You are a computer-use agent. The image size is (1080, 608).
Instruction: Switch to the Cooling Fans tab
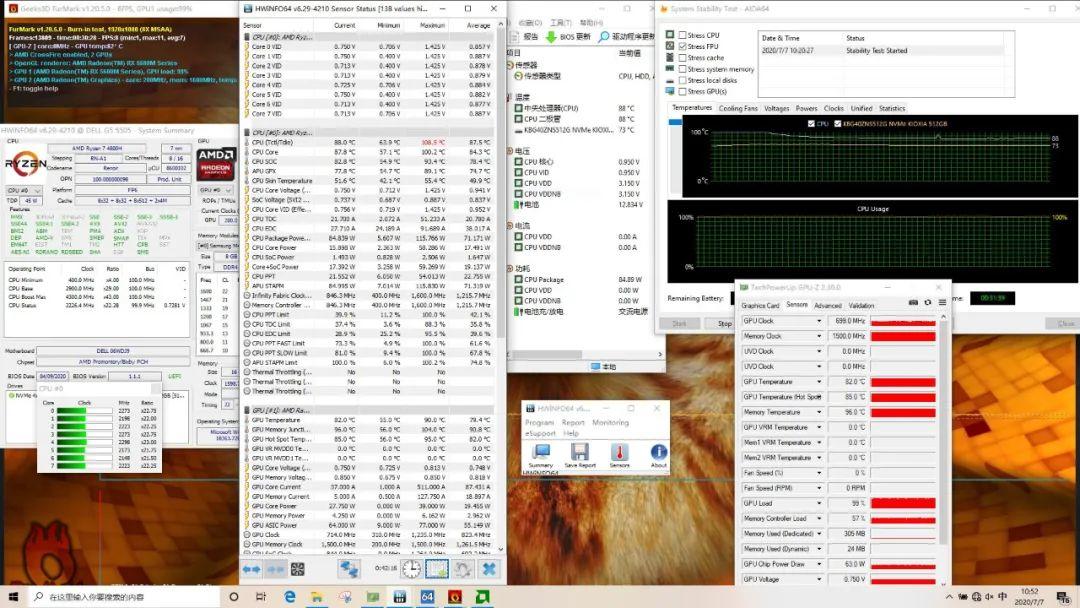[738, 108]
